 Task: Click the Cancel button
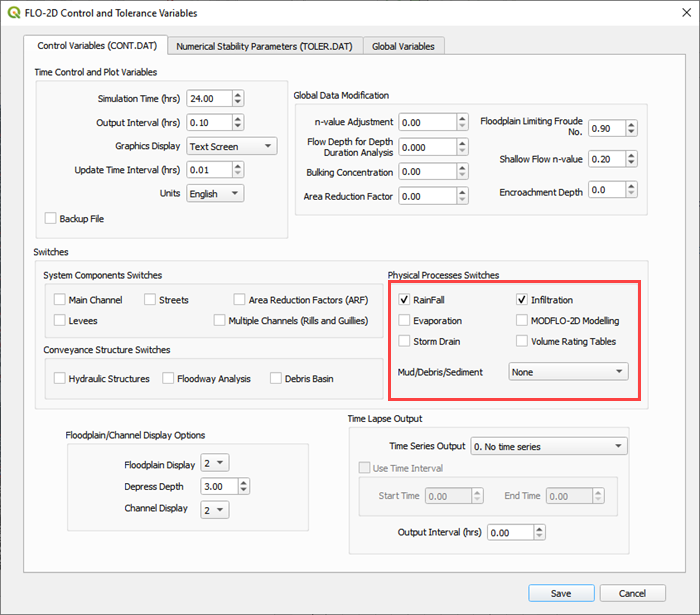[x=632, y=593]
